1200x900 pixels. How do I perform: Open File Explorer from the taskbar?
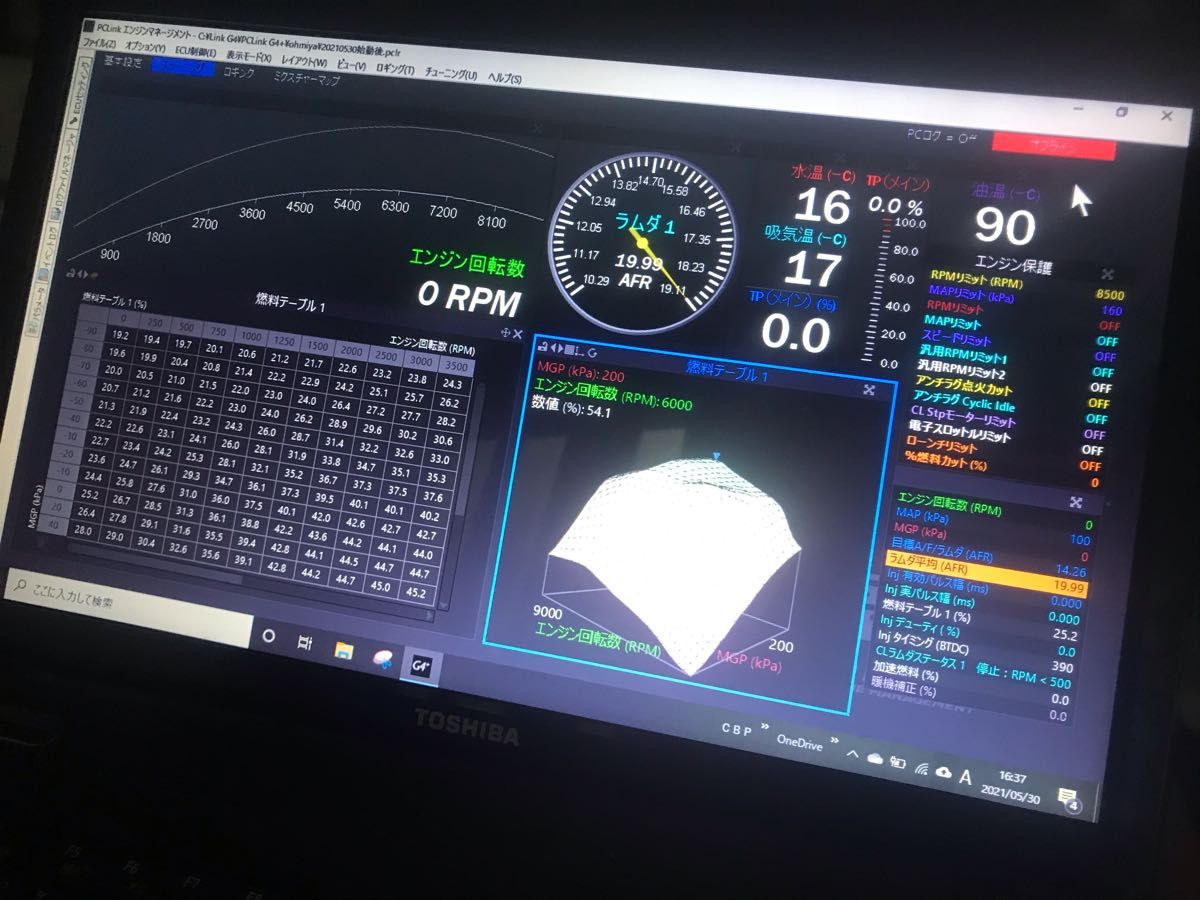coord(343,651)
